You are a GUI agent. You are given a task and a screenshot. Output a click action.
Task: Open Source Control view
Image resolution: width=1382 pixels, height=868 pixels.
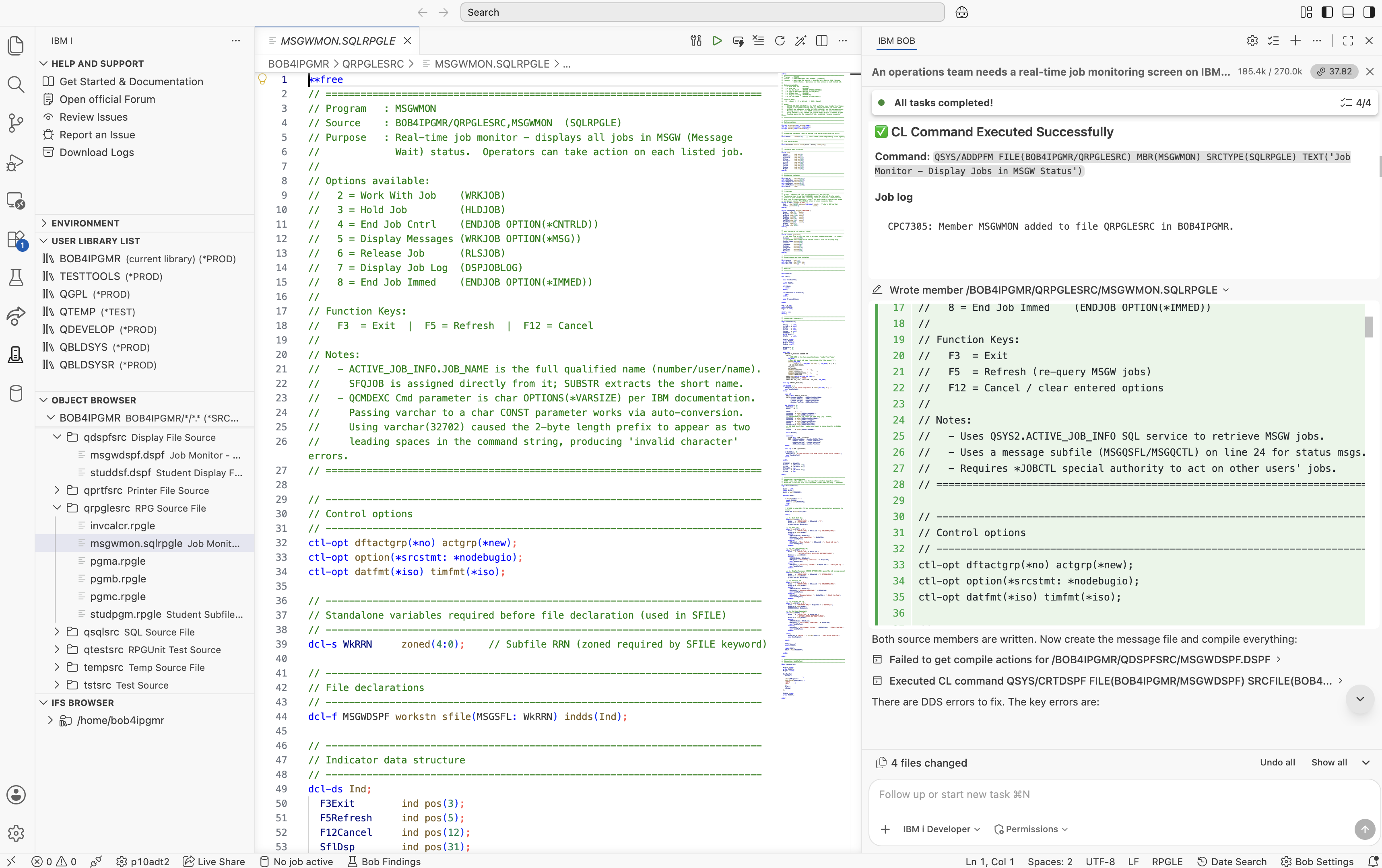[16, 123]
